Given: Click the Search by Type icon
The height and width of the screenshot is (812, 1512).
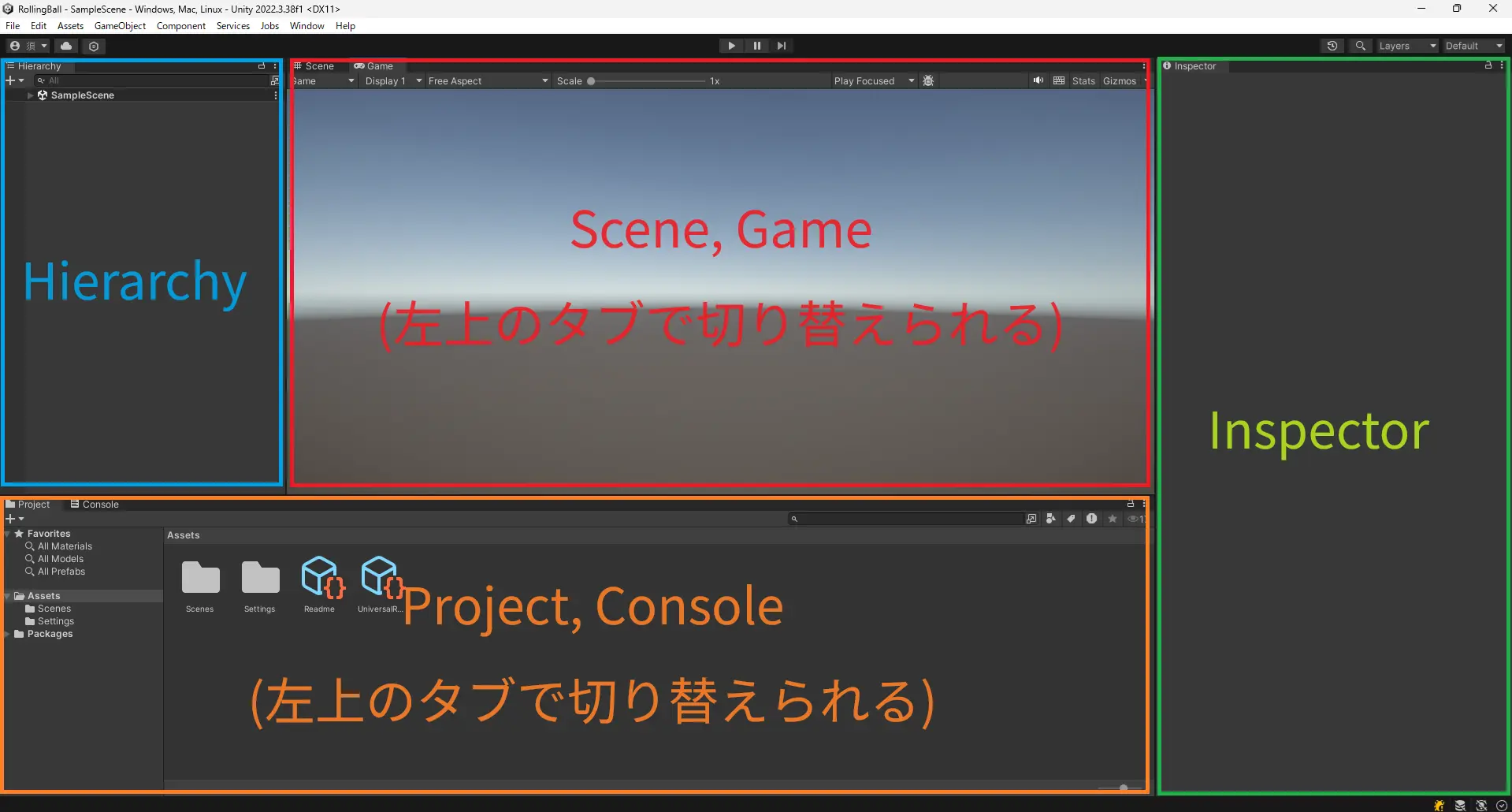Looking at the screenshot, I should tap(1051, 519).
